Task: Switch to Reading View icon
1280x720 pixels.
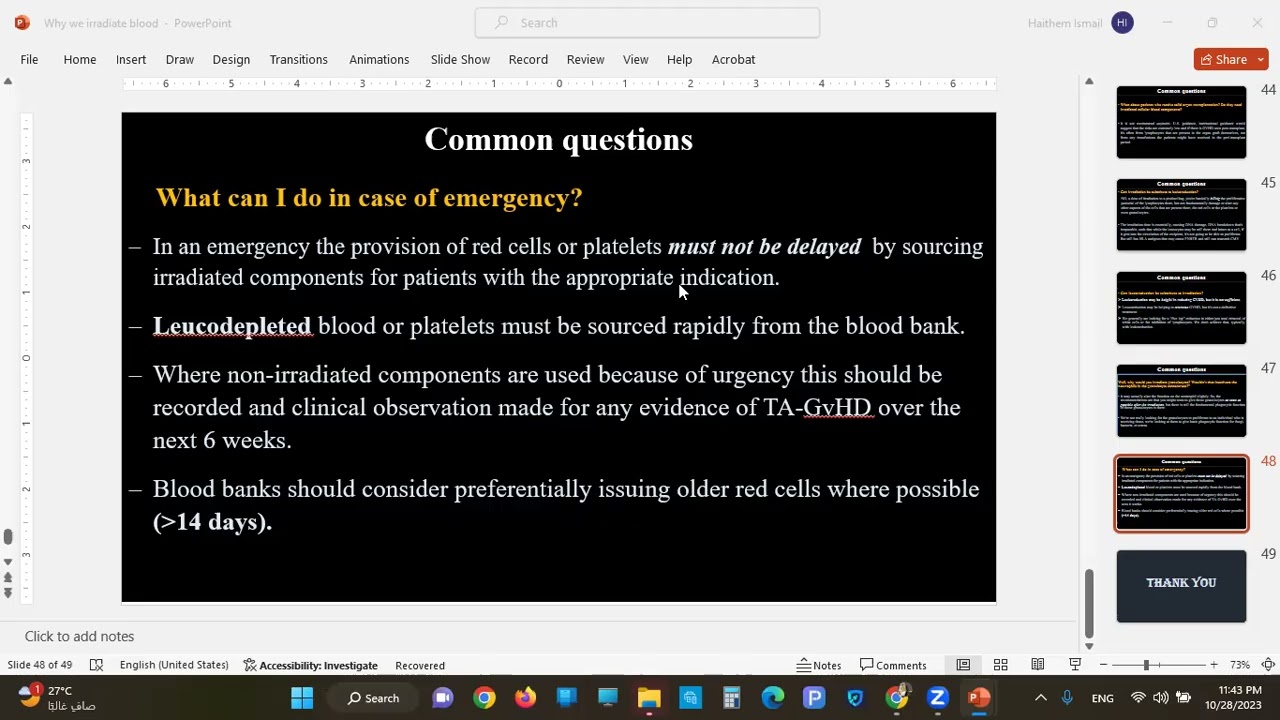Action: point(1038,665)
